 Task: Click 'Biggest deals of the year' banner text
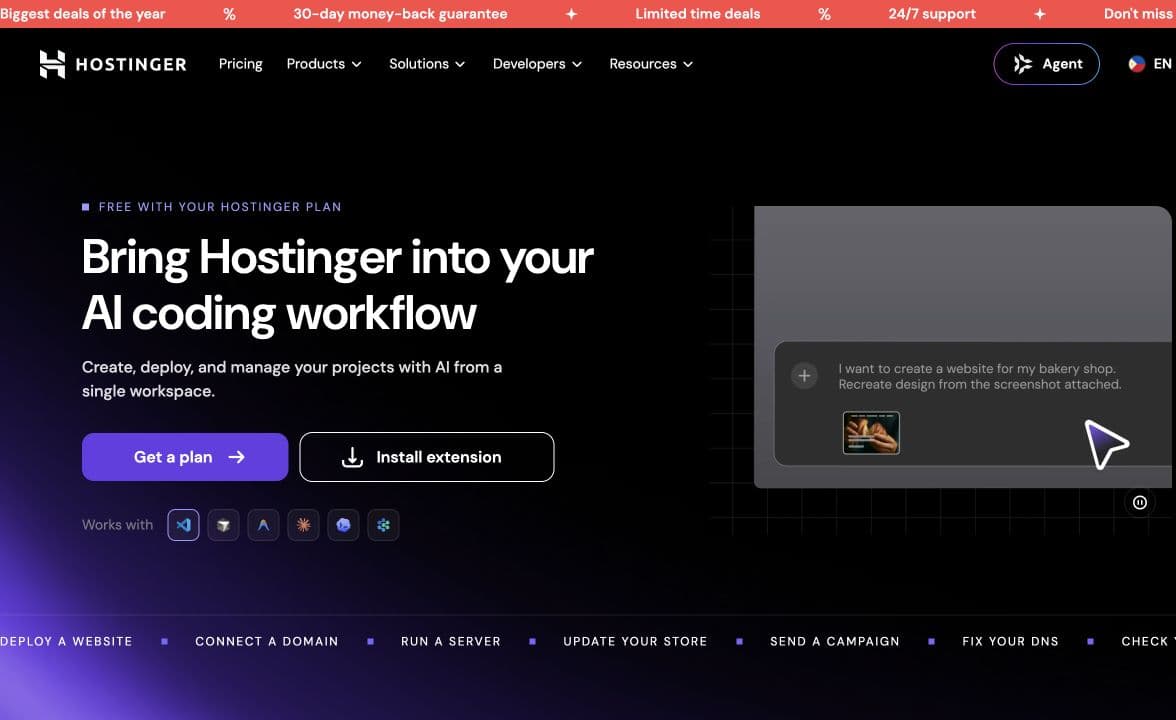tap(82, 14)
